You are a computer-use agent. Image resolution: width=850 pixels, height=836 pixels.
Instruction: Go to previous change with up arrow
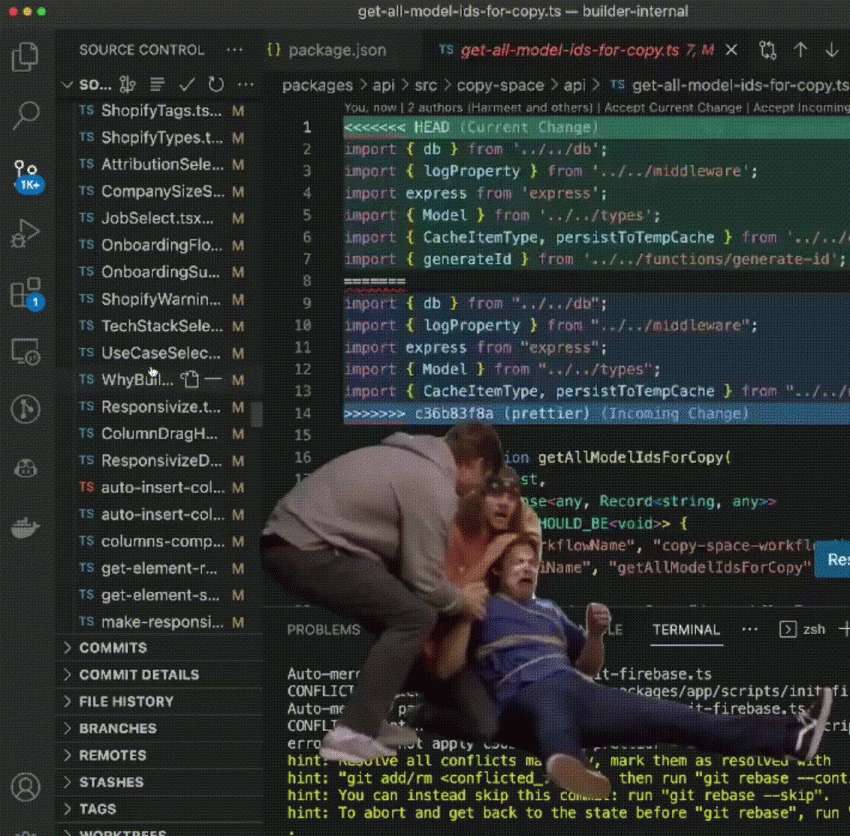coord(800,50)
